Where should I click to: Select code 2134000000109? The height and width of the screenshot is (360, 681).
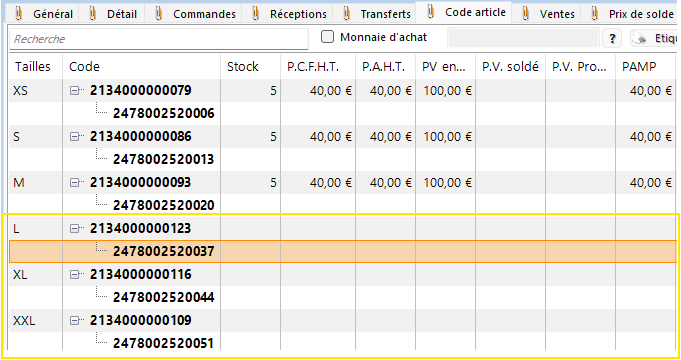[141, 320]
